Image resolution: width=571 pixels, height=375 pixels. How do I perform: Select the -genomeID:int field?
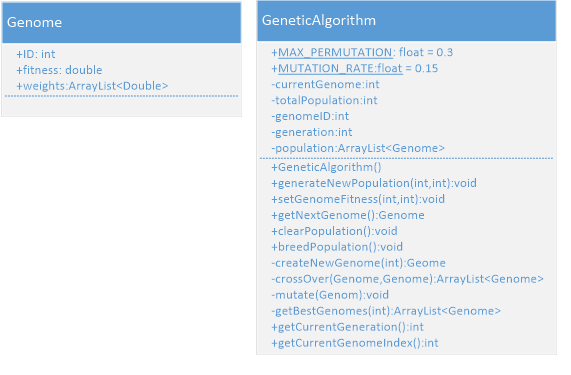(x=310, y=117)
